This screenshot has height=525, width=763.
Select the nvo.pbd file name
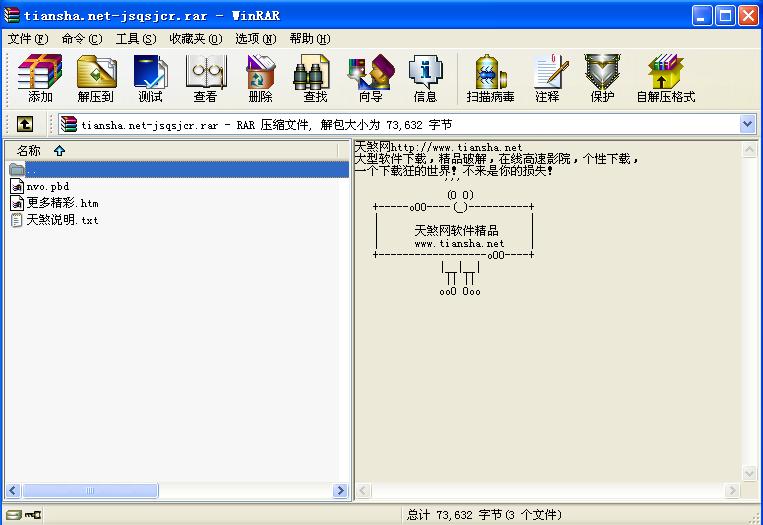48,186
